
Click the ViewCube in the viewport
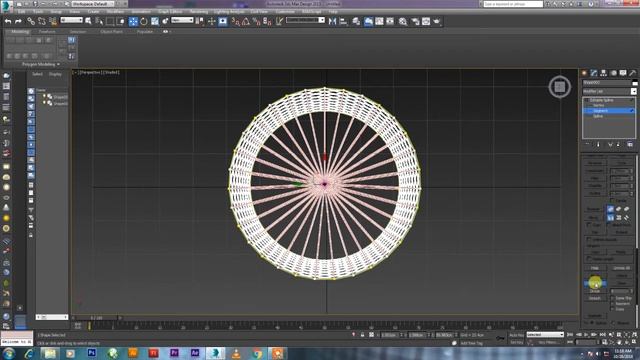pyautogui.click(x=560, y=87)
